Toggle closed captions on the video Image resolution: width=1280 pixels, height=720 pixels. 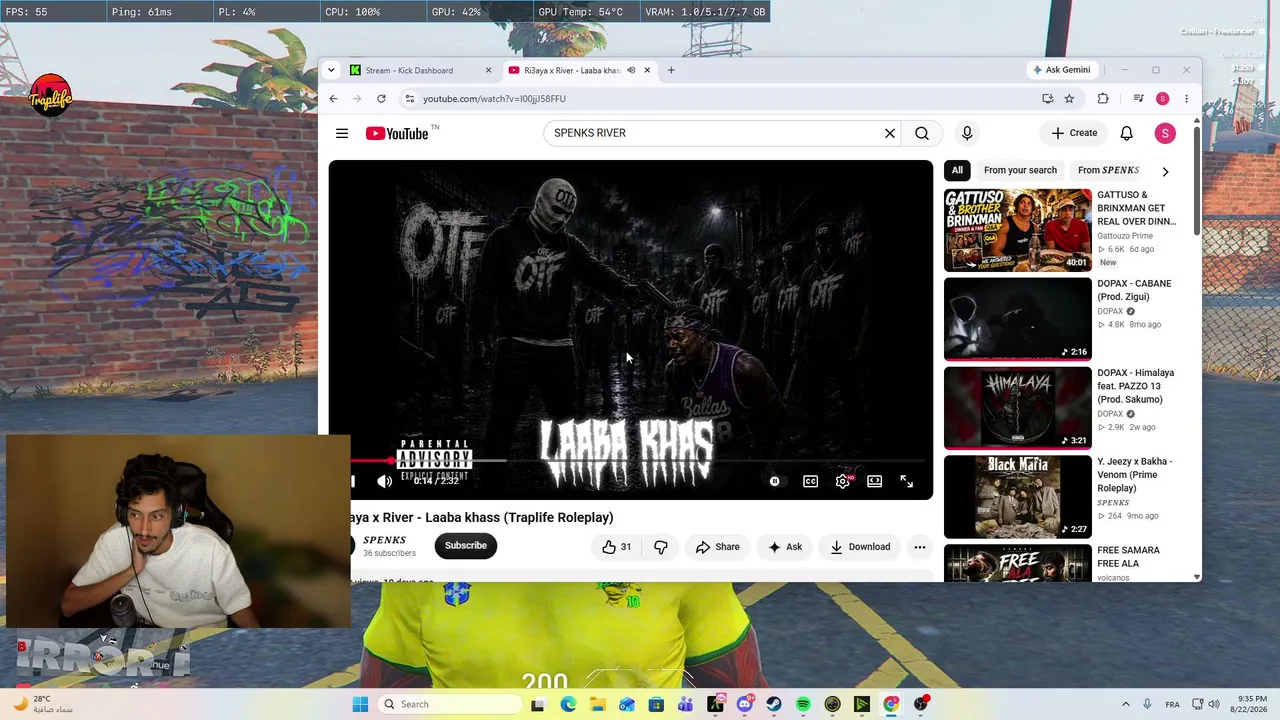tap(811, 481)
